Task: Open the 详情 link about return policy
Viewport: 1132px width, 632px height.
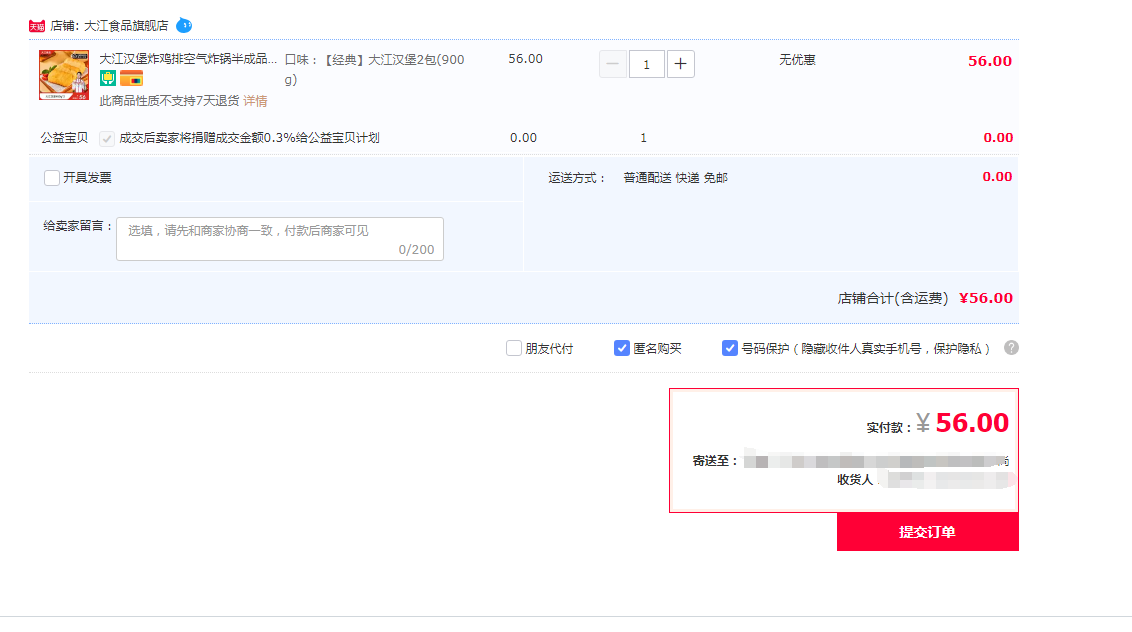Action: point(255,101)
